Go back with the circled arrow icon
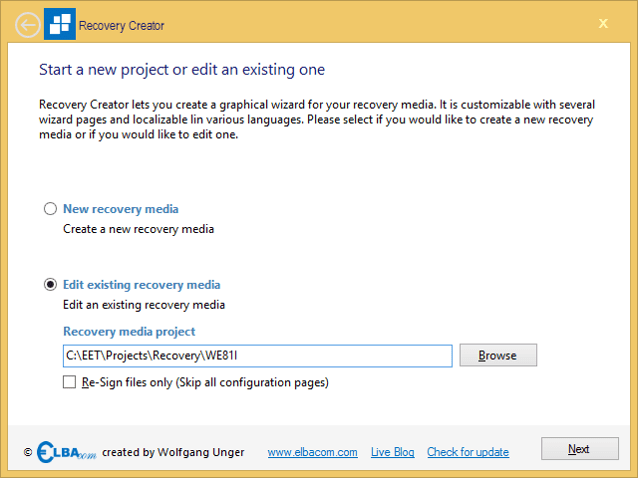Image resolution: width=638 pixels, height=478 pixels. coord(28,25)
